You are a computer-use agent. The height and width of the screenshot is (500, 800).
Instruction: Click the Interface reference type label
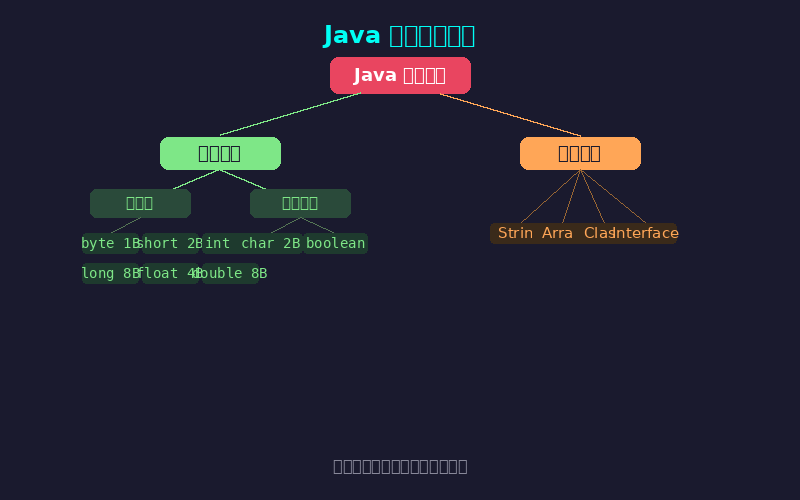tap(646, 233)
